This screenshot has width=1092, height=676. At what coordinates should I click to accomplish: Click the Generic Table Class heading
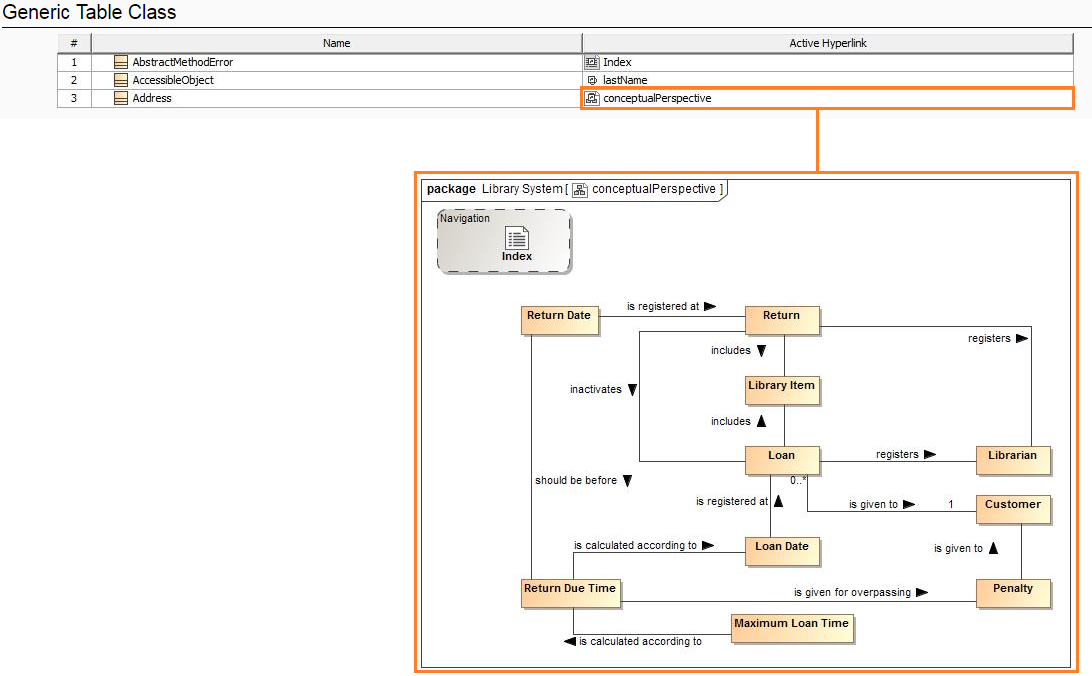(x=89, y=12)
